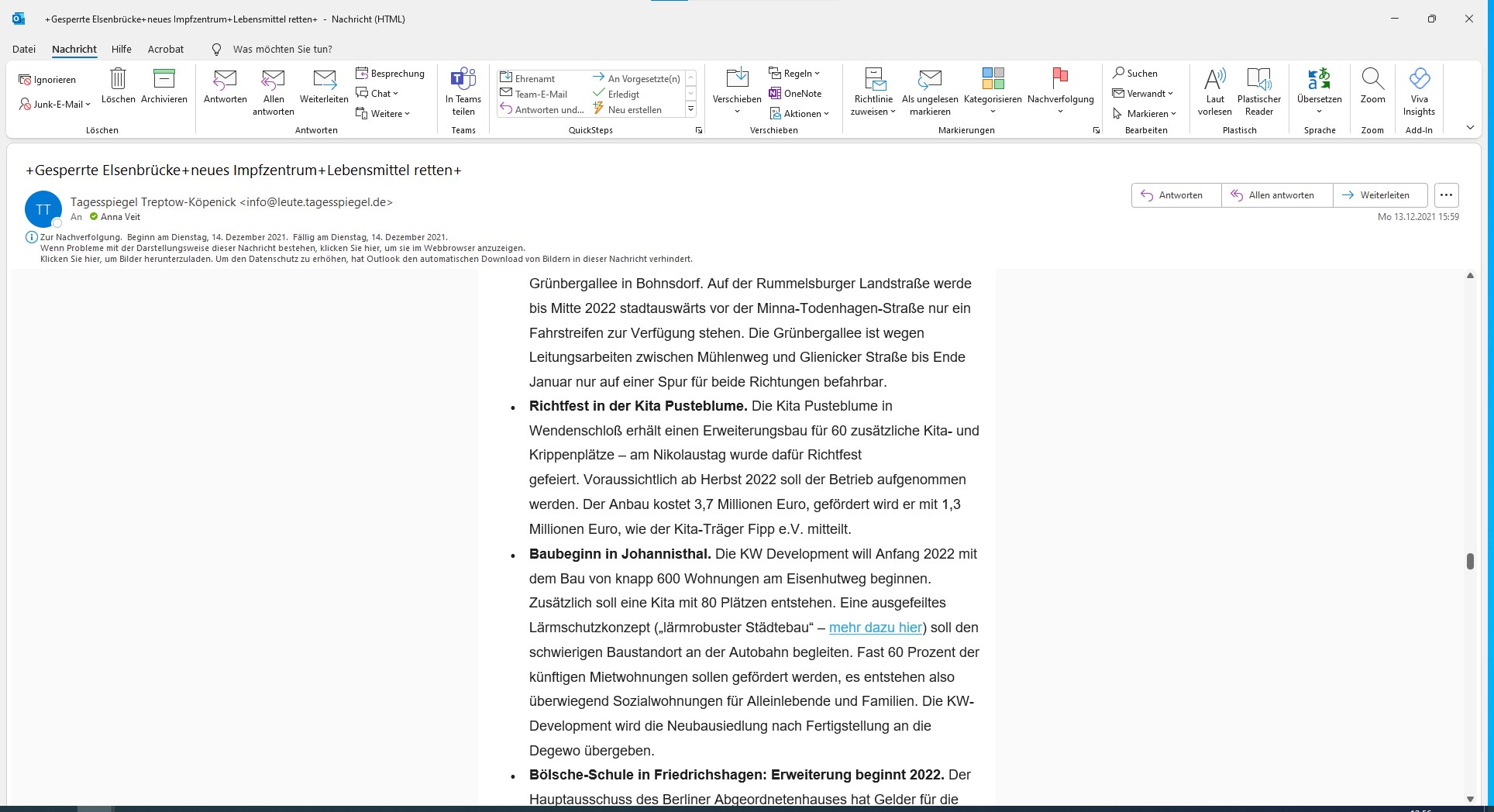Click the vertical scrollbar thumb
Image resolution: width=1494 pixels, height=812 pixels.
tap(1470, 561)
